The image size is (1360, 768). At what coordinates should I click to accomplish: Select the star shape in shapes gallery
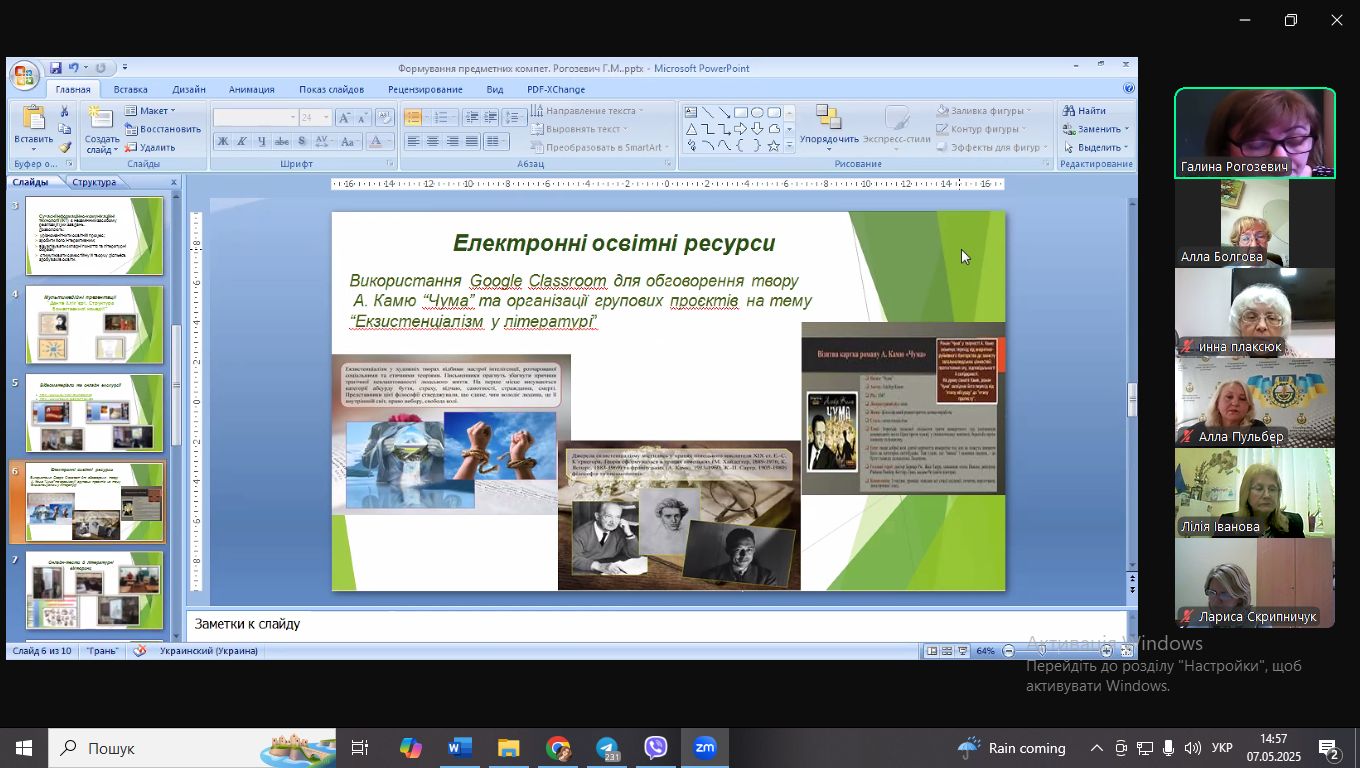click(773, 146)
